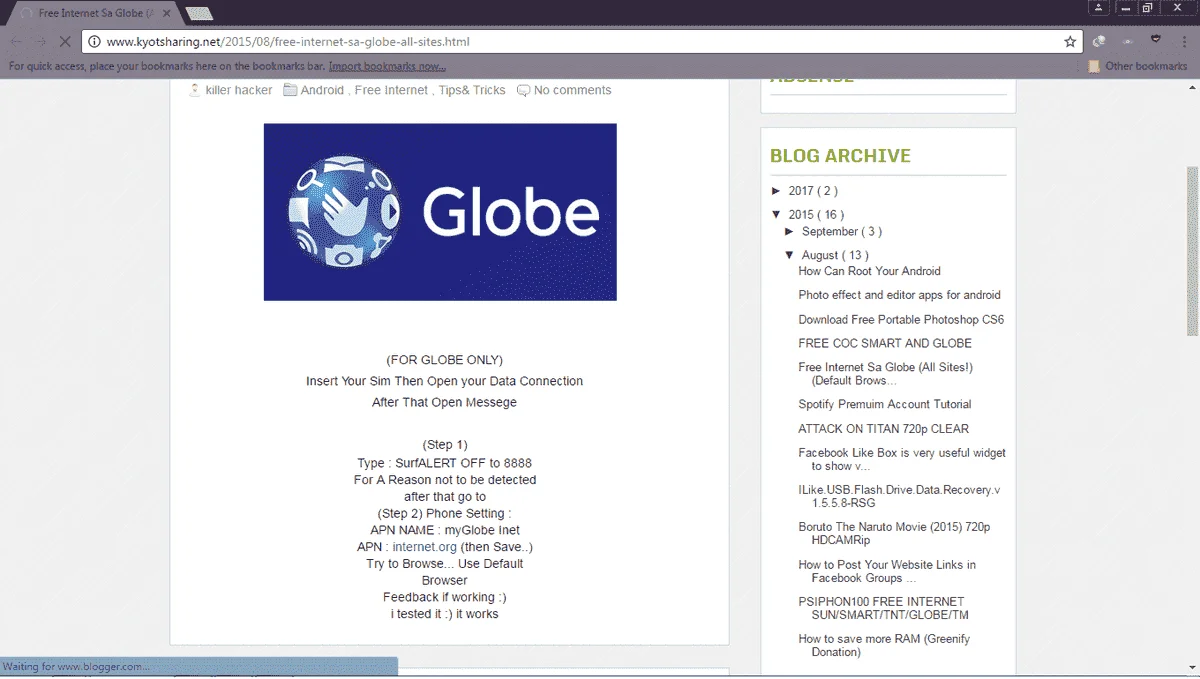The image size is (1200, 679).
Task: Click the comment bubble icon beside No comments
Action: pyautogui.click(x=523, y=90)
